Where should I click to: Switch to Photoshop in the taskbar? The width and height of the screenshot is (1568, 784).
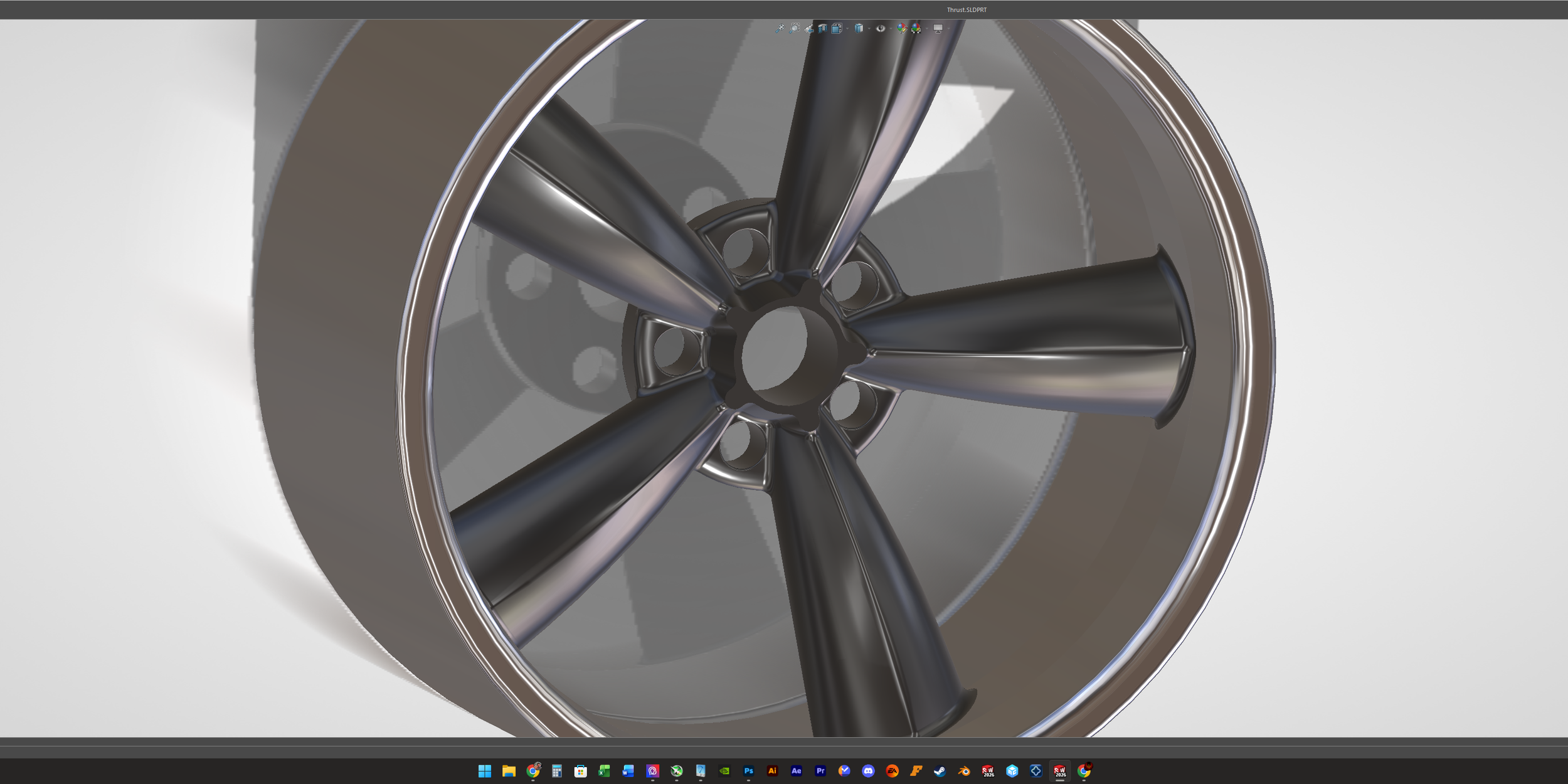pos(748,771)
